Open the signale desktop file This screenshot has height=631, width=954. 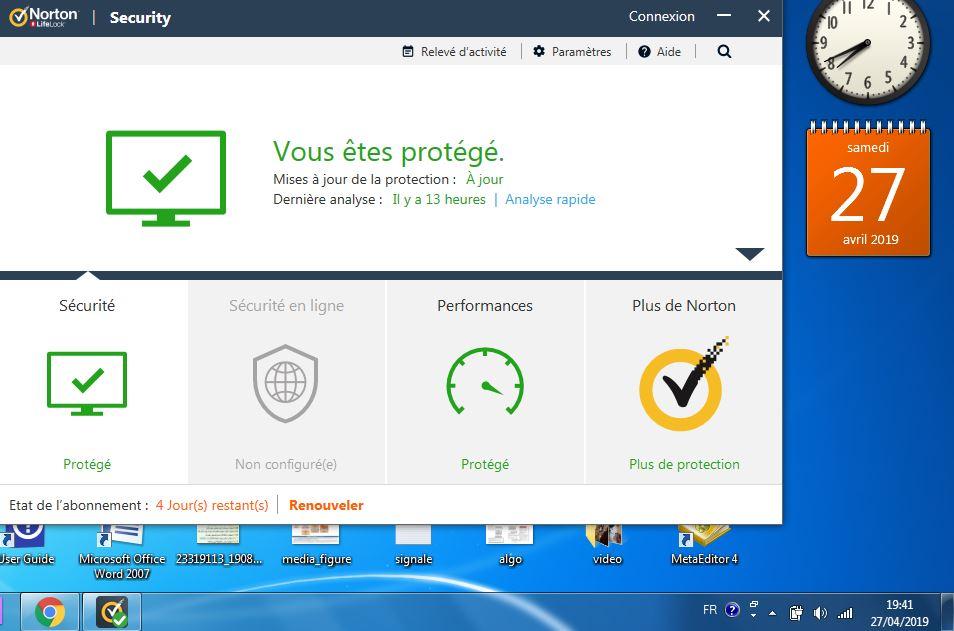click(413, 545)
